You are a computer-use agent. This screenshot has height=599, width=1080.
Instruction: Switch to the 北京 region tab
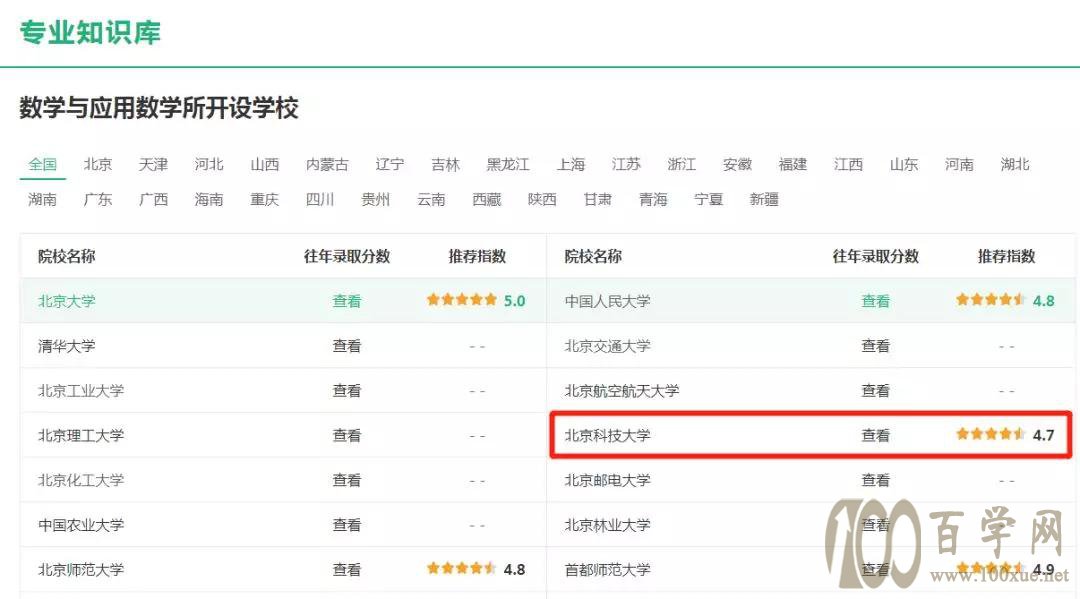pos(98,165)
